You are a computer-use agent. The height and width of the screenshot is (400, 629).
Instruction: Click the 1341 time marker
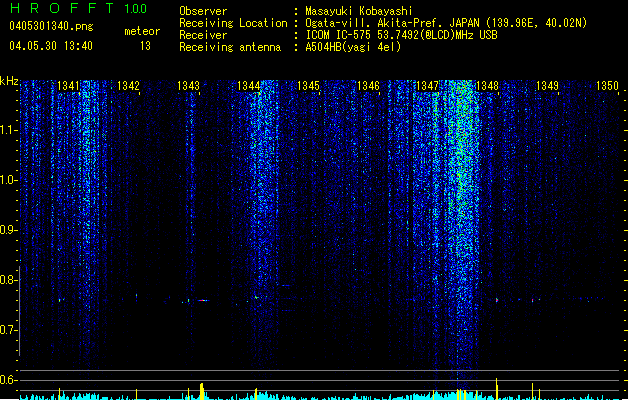click(x=68, y=86)
